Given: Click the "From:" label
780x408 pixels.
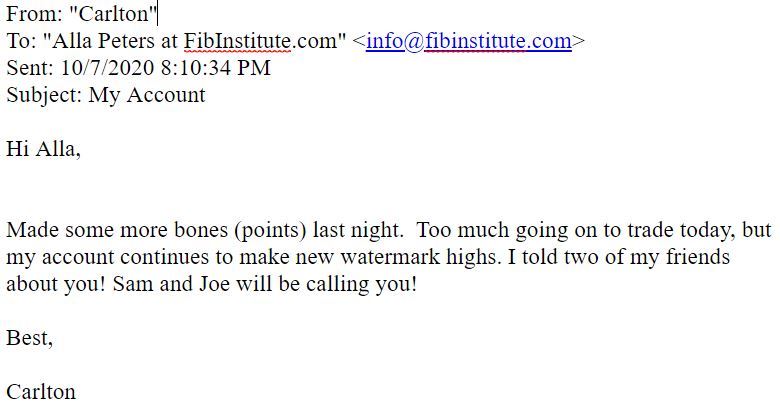Looking at the screenshot, I should (x=34, y=14).
